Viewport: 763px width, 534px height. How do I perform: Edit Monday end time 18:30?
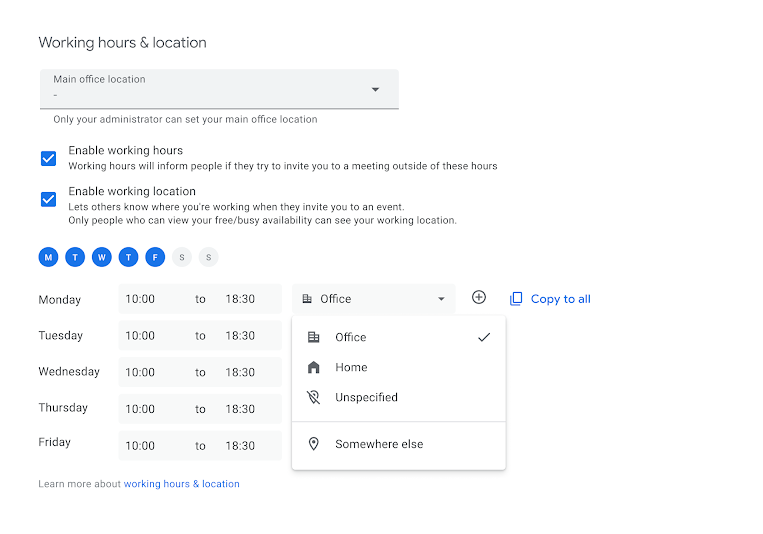240,299
